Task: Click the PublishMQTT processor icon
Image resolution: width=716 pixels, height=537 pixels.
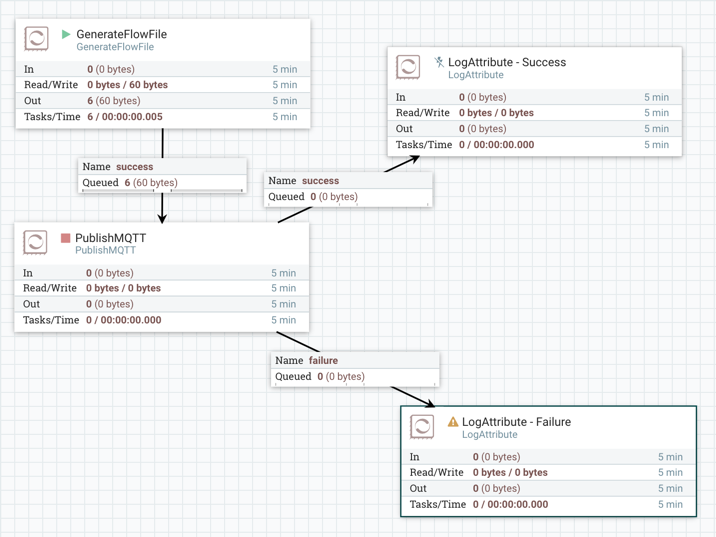Action: (x=36, y=242)
